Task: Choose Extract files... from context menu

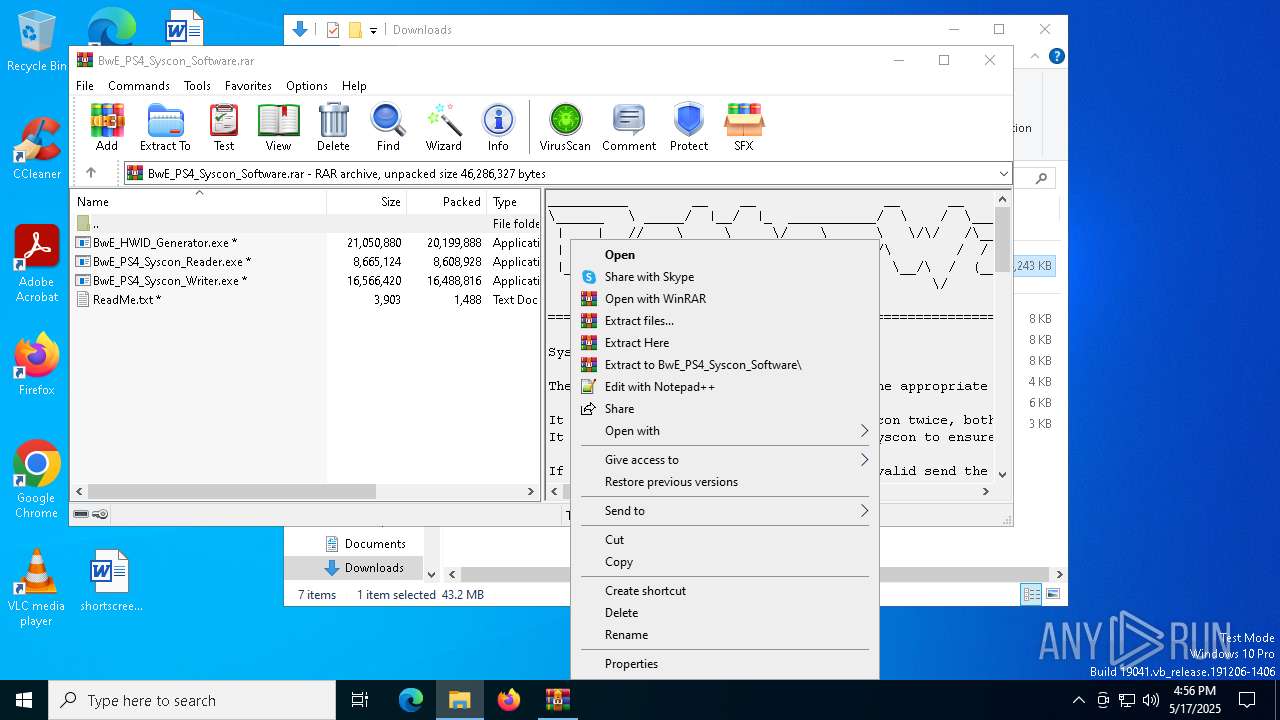Action: [724, 321]
